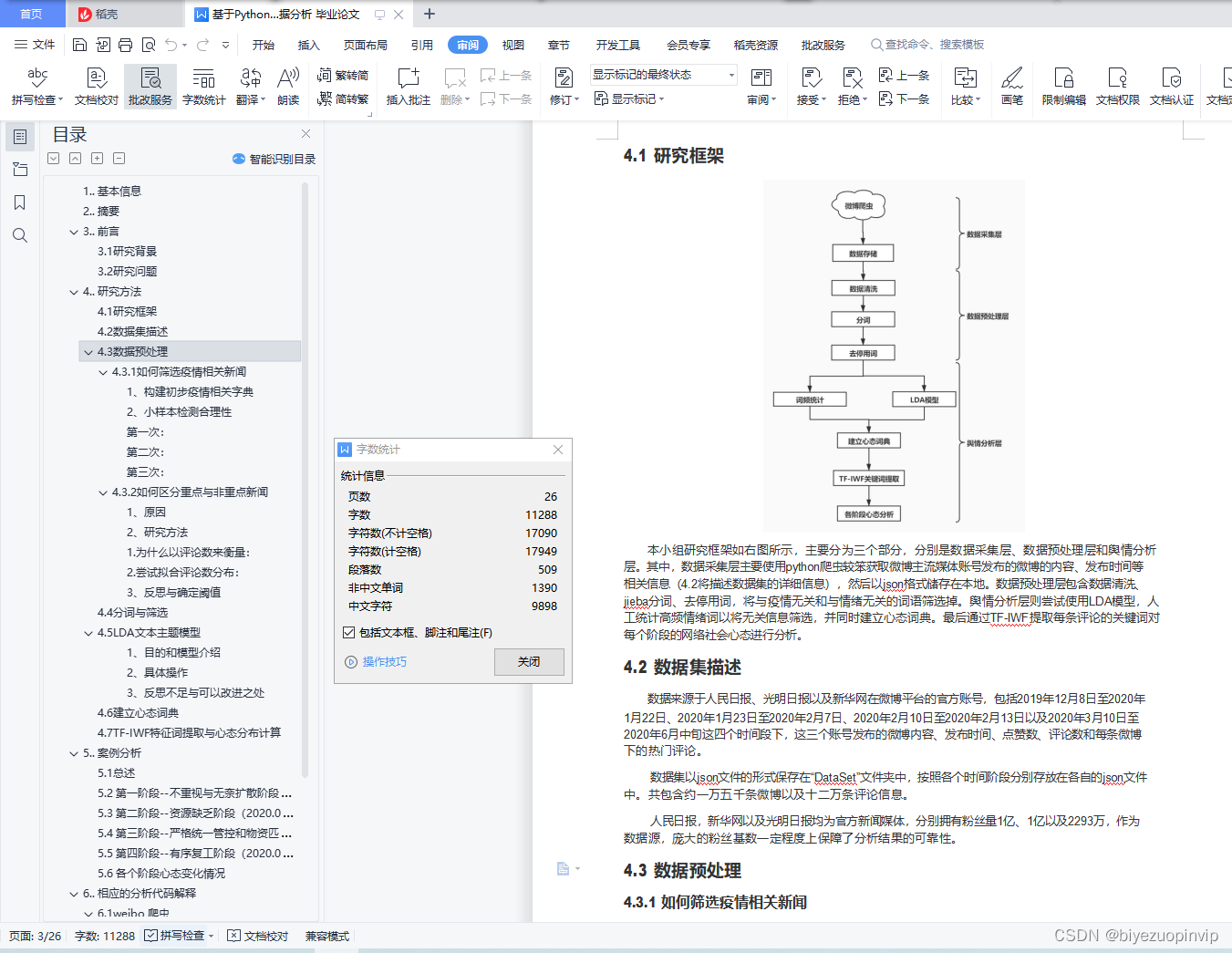The height and width of the screenshot is (953, 1232).
Task: Switch to the 开发工具 ribbon tab
Action: [618, 45]
